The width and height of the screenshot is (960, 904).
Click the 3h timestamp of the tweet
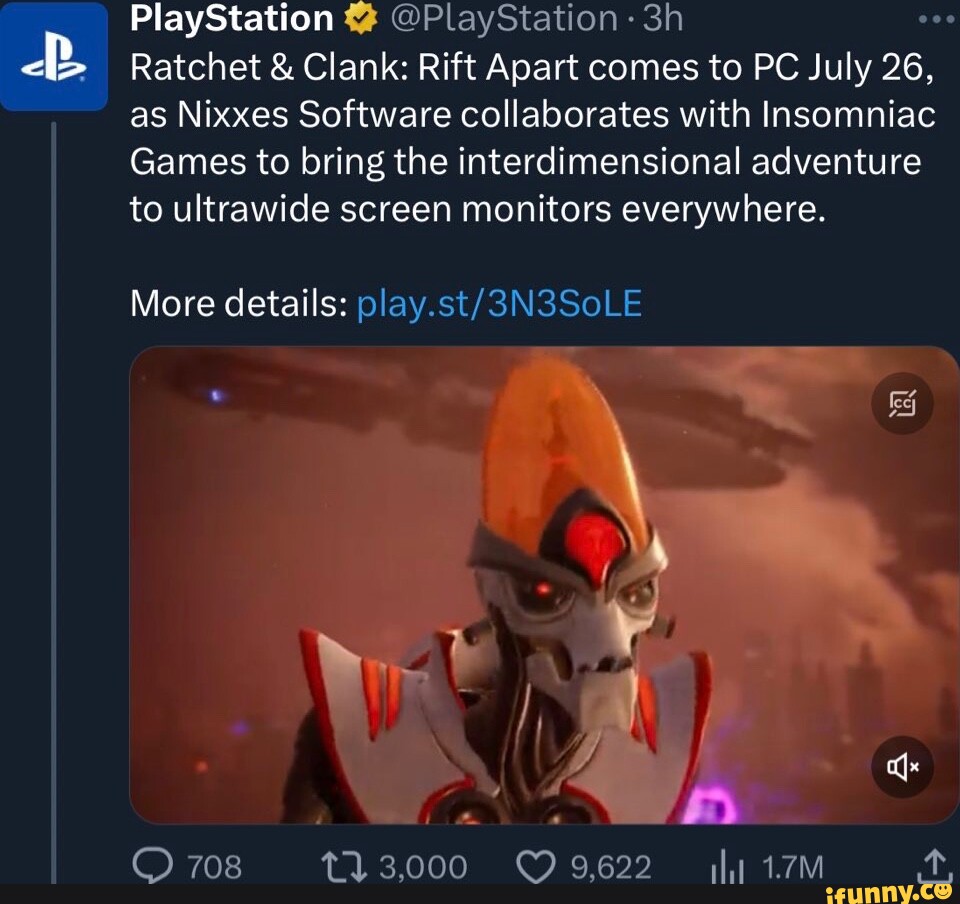[x=664, y=19]
